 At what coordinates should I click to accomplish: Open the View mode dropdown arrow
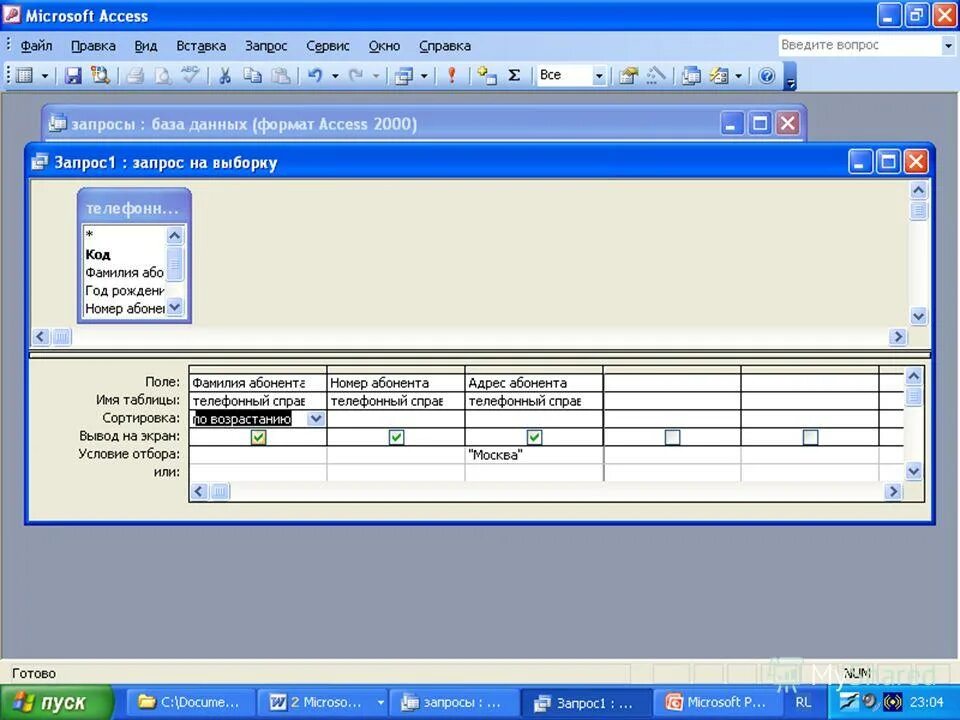point(45,76)
